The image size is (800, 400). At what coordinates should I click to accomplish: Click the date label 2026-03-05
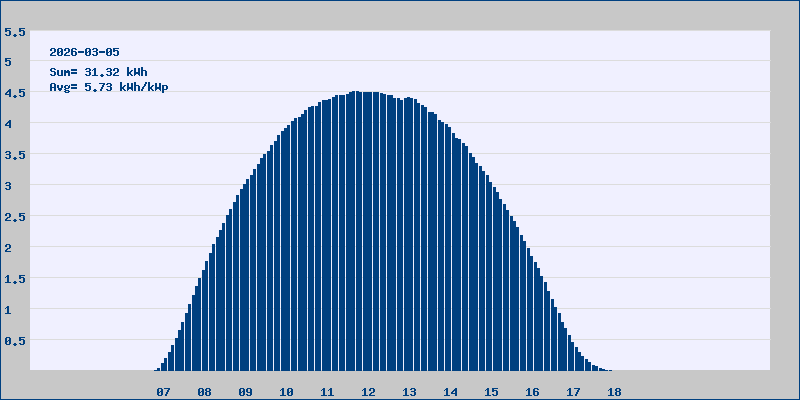85,52
